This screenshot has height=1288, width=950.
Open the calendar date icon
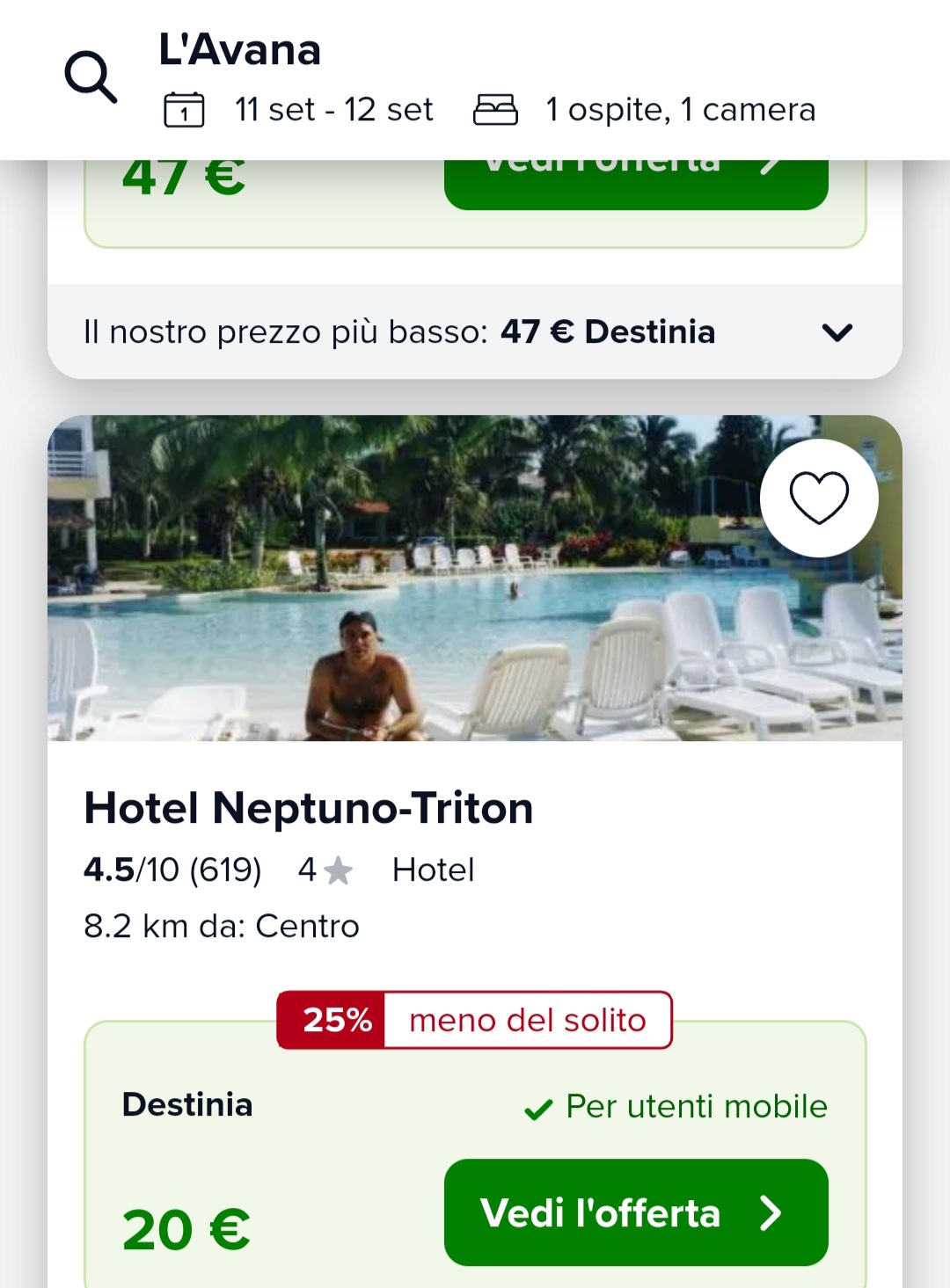[x=184, y=110]
